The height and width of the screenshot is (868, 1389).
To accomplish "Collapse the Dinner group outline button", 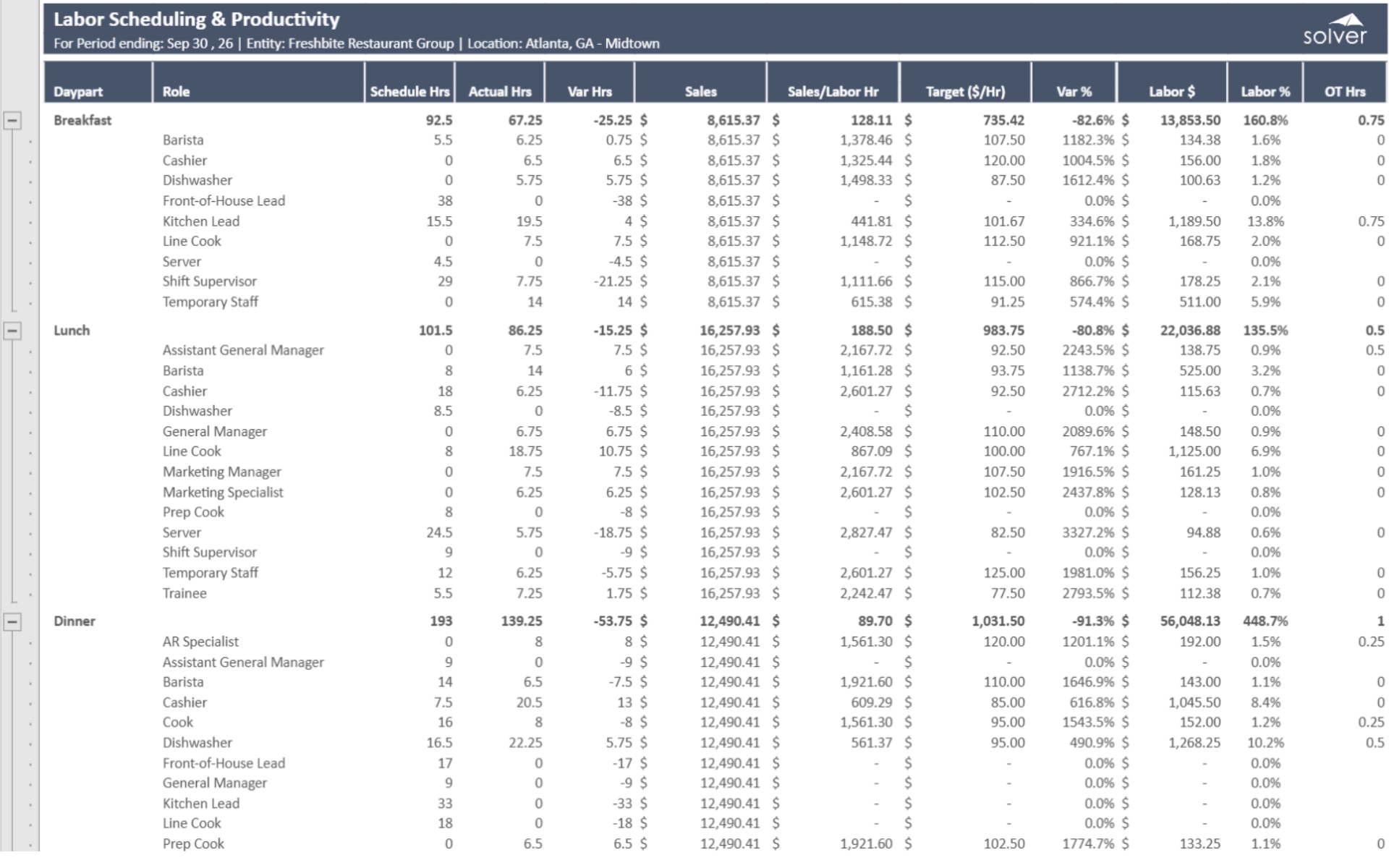I will coord(12,622).
